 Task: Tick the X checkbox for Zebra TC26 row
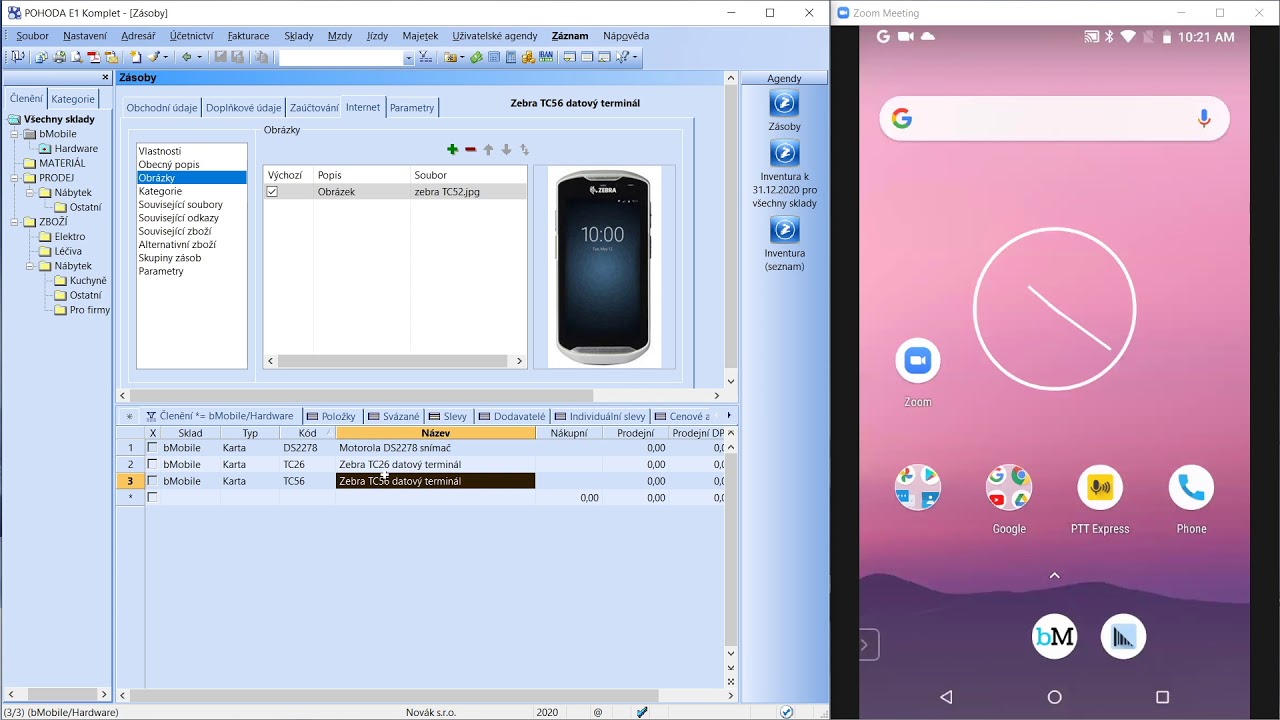point(152,464)
